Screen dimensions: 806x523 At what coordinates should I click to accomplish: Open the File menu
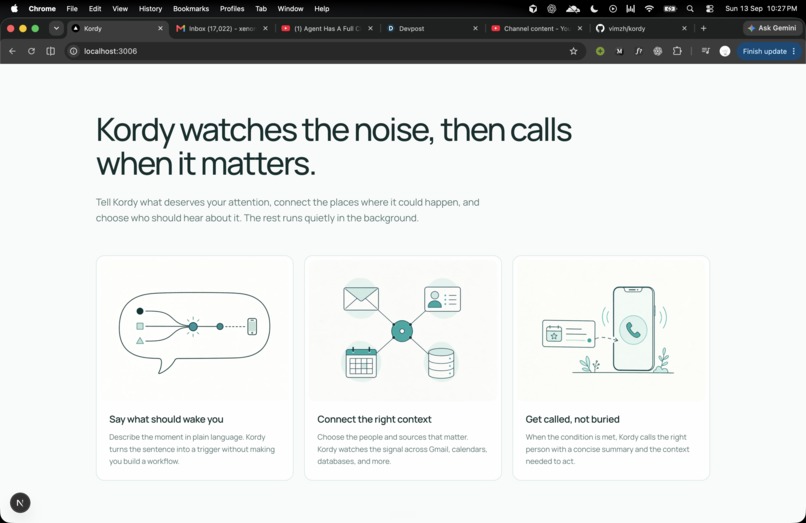point(72,9)
